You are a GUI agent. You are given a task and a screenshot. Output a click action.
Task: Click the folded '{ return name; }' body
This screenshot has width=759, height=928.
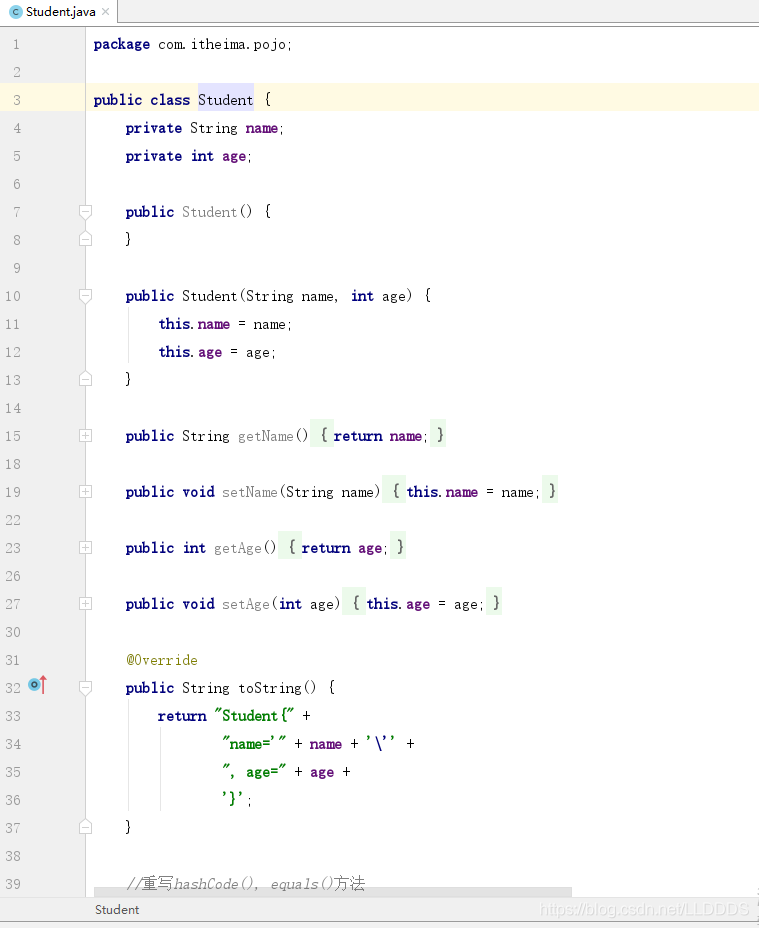coord(378,436)
